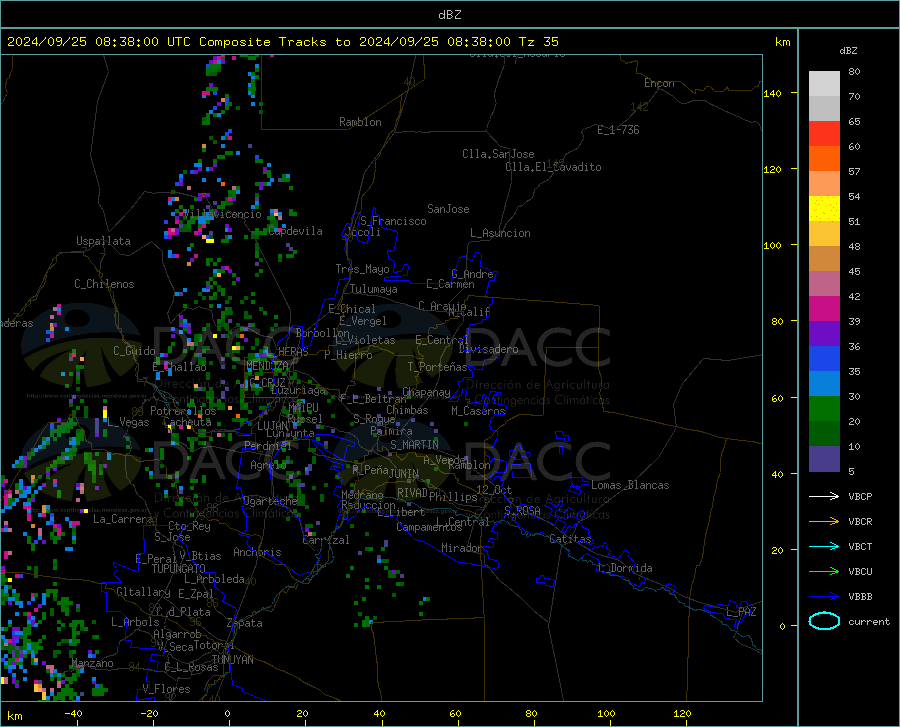Click the 'L_Vegas' map label
Screen dimensions: 900x727
click(x=129, y=422)
